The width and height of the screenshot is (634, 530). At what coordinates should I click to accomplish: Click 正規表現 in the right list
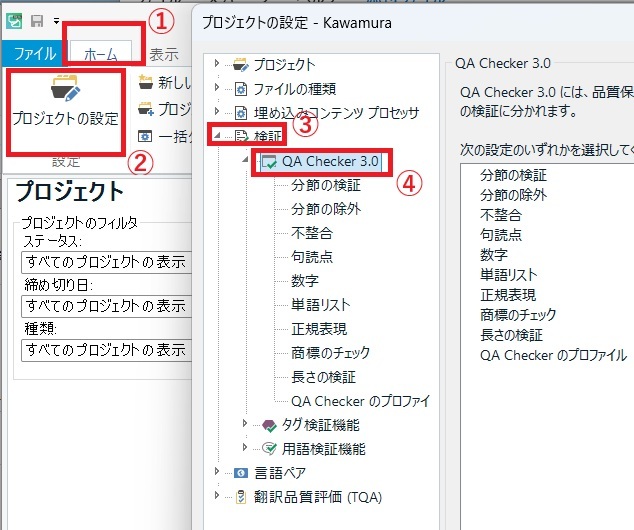[x=508, y=295]
